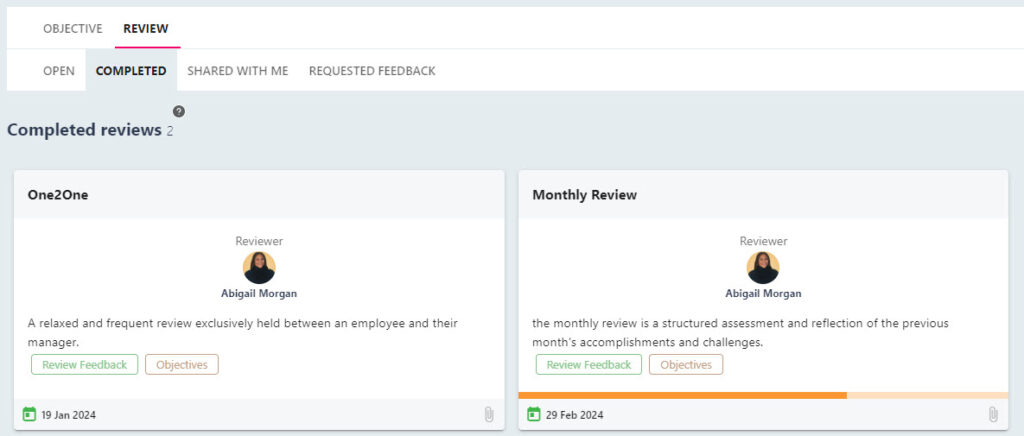This screenshot has width=1024, height=436.
Task: Open attachments paperclip on One2One card
Action: [488, 414]
